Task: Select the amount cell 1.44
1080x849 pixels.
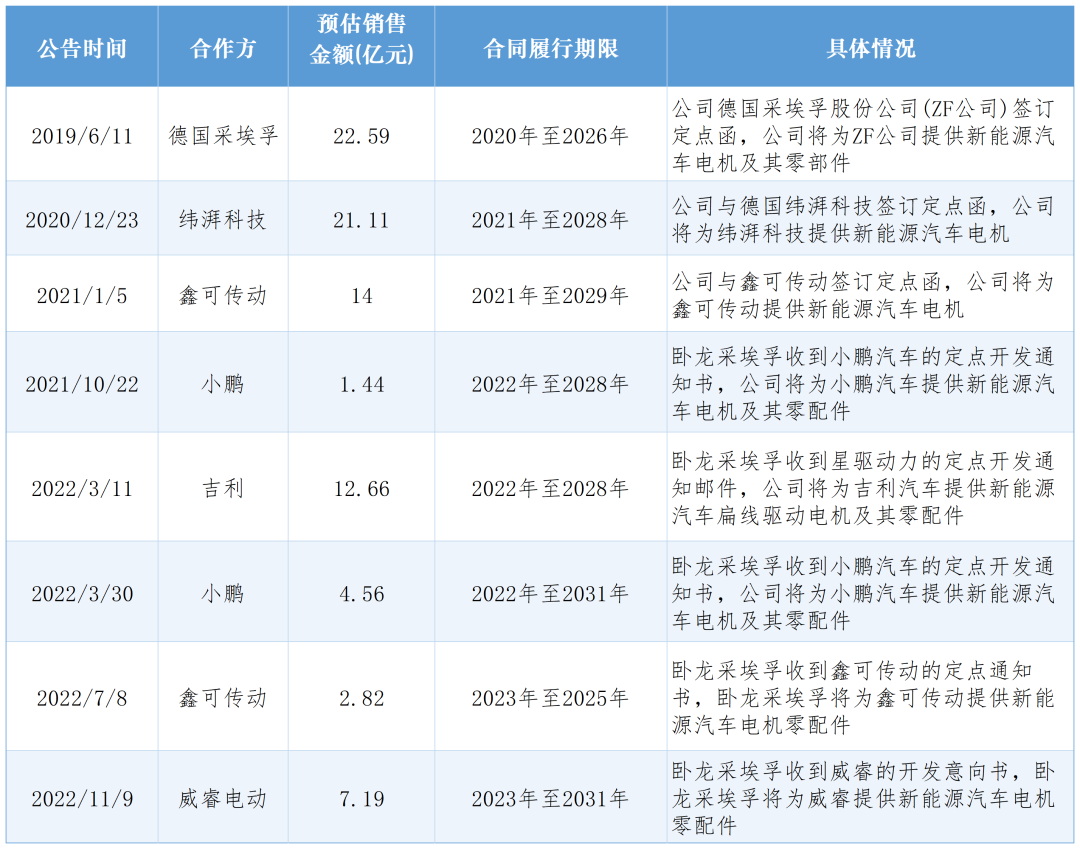Action: pos(362,384)
